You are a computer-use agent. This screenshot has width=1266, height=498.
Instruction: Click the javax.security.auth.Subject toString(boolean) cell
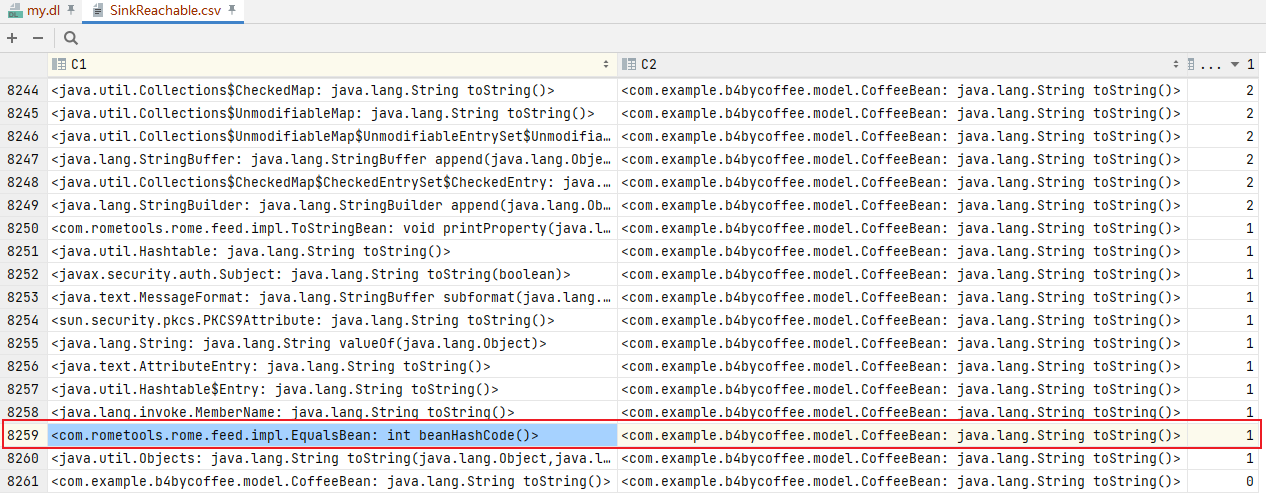[332, 274]
